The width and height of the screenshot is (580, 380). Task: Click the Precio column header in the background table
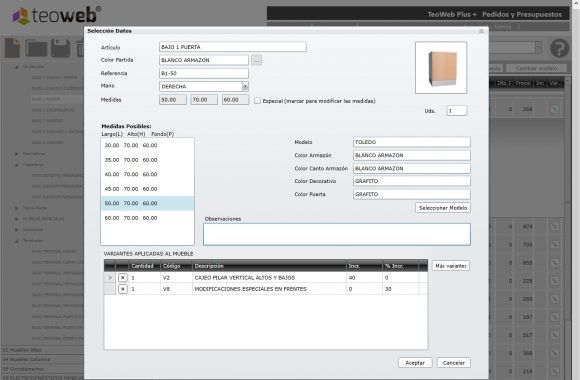523,83
